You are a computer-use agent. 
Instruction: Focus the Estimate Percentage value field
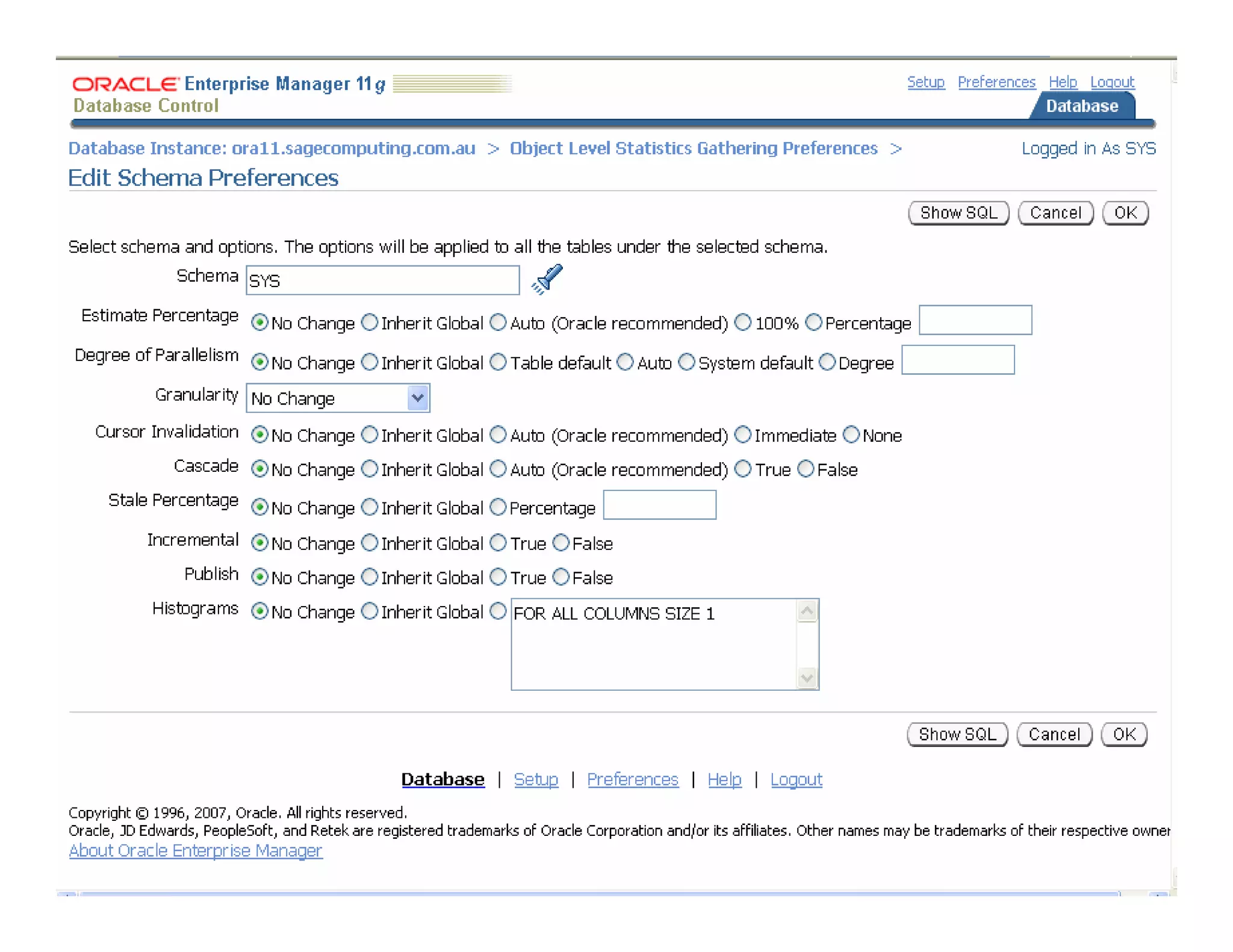click(x=975, y=320)
